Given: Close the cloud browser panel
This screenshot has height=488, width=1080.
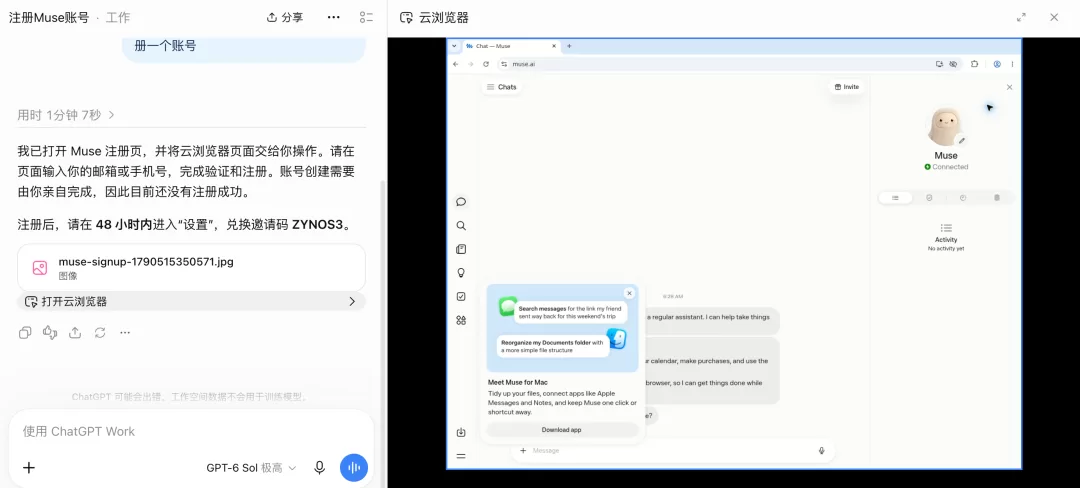Looking at the screenshot, I should click(1054, 17).
